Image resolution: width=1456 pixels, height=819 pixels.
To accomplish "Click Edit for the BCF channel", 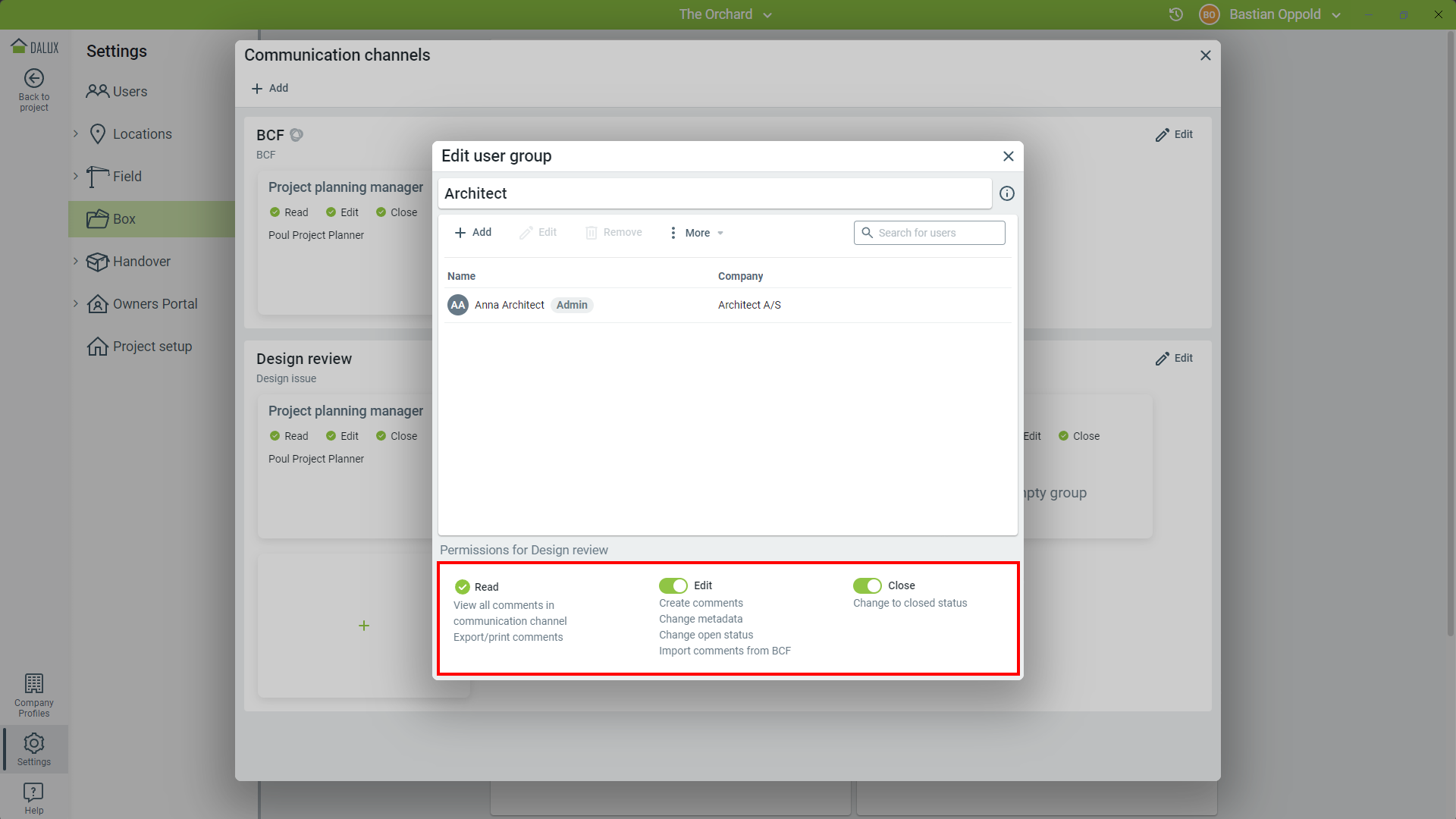I will 1174,135.
